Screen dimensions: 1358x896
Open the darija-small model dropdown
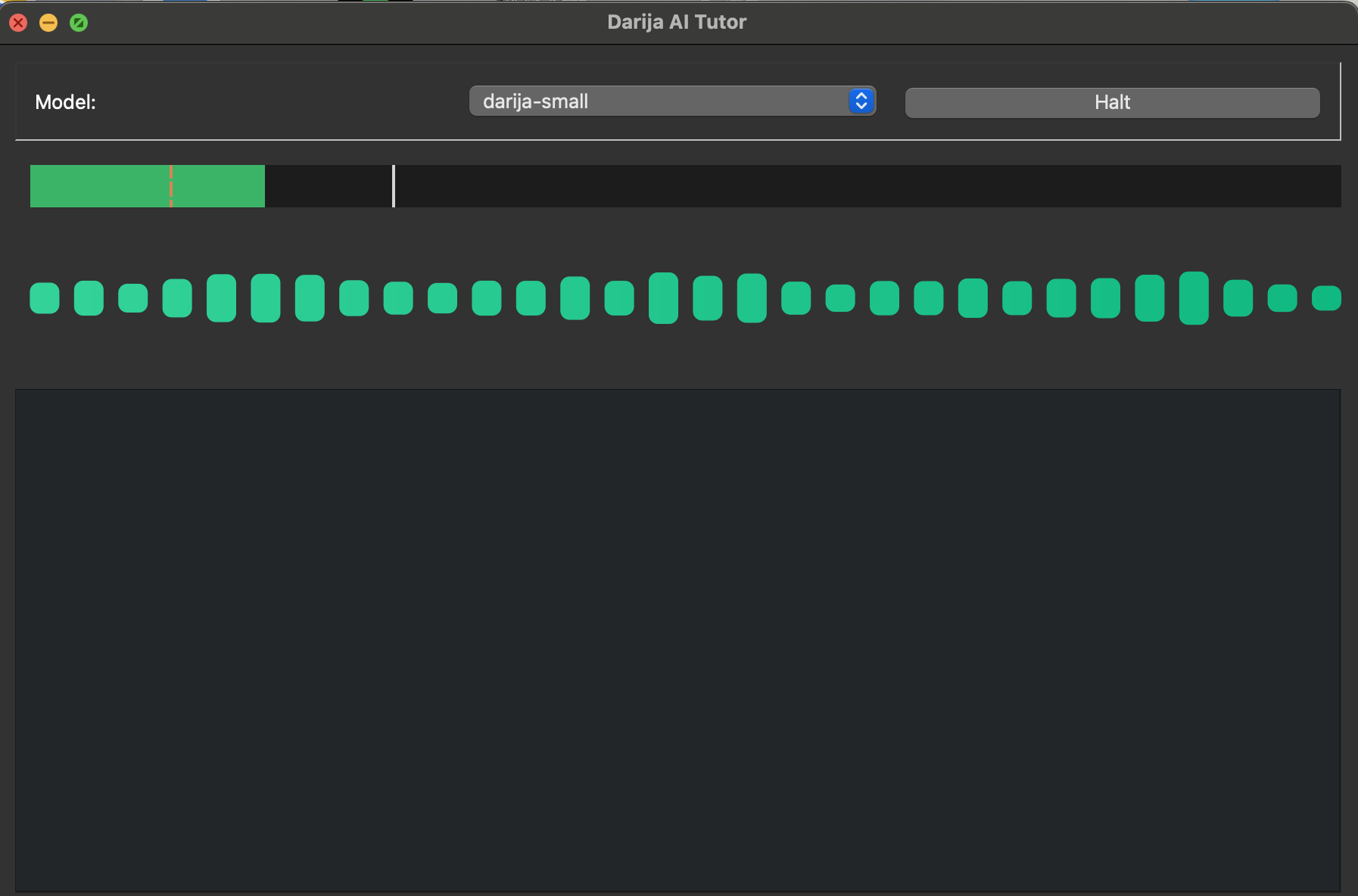[659, 101]
